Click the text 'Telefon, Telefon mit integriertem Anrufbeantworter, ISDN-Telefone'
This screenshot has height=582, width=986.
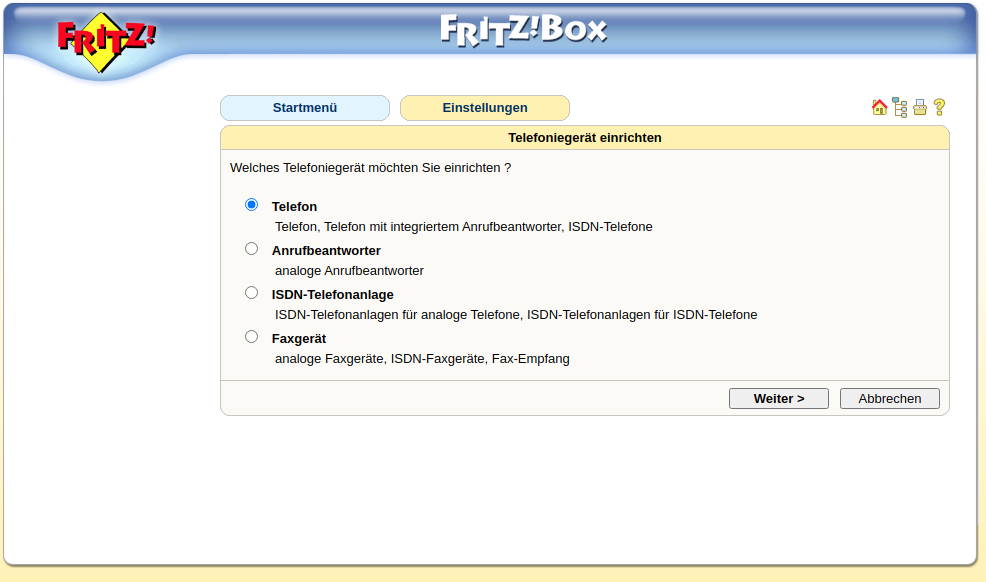pos(464,227)
